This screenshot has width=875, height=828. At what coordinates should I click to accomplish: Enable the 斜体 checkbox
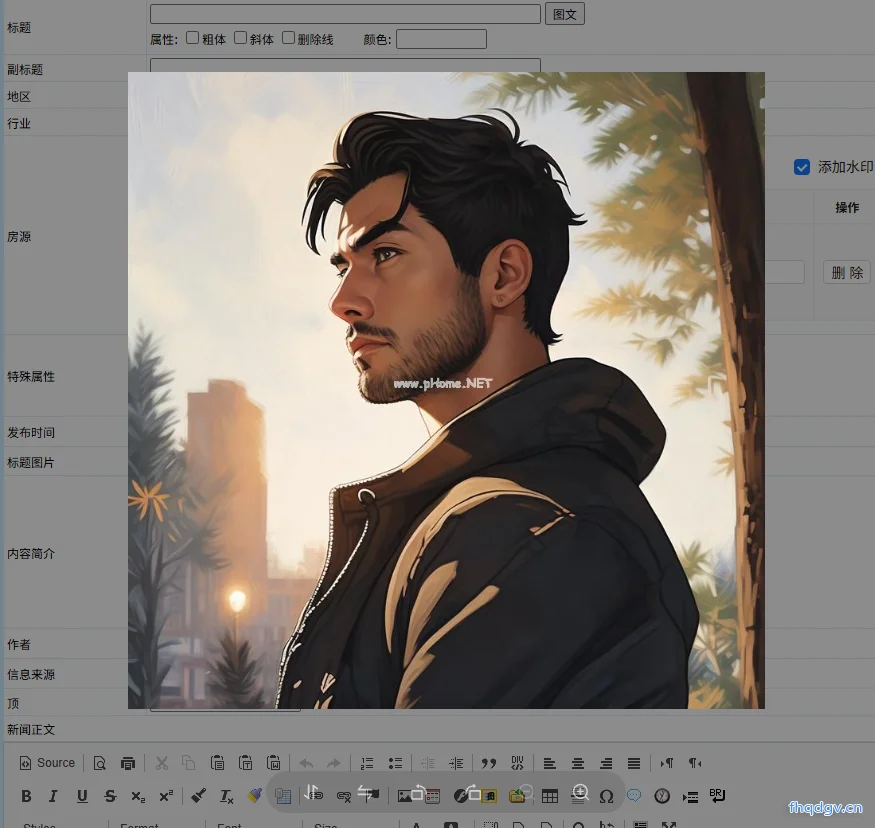(x=241, y=38)
